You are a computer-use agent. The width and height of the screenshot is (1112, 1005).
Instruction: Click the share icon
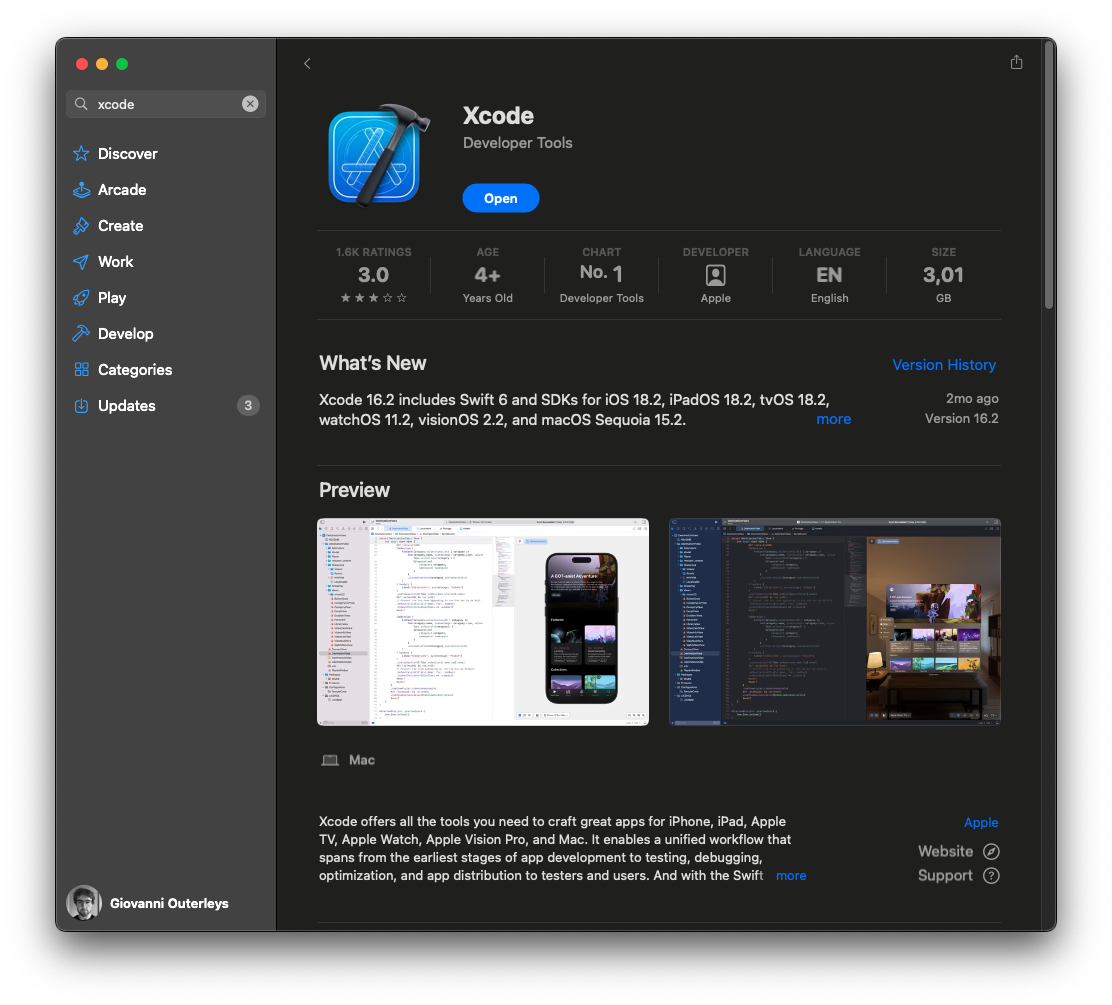click(1016, 62)
